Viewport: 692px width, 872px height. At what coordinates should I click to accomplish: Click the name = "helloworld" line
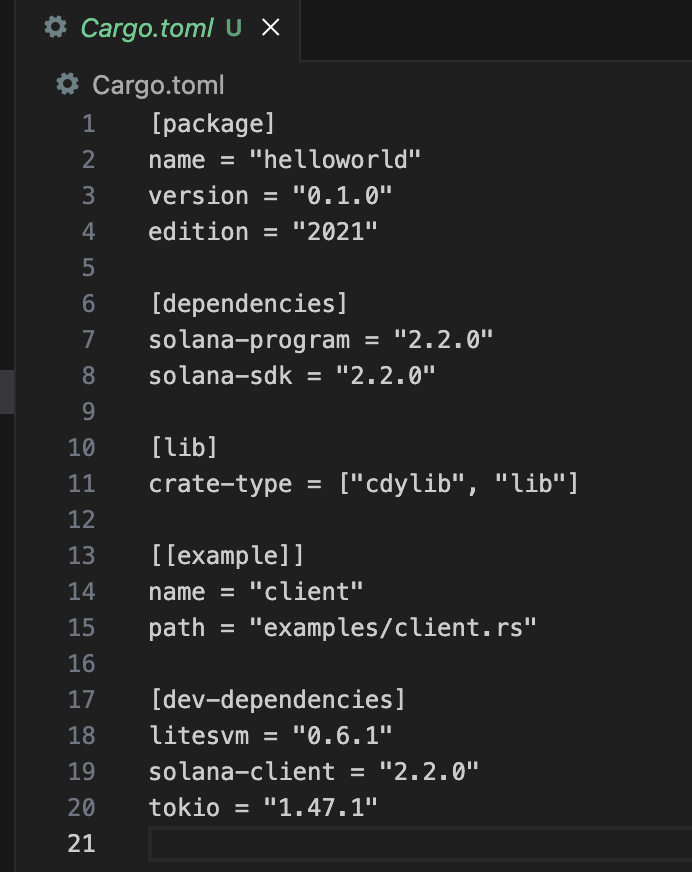[285, 160]
